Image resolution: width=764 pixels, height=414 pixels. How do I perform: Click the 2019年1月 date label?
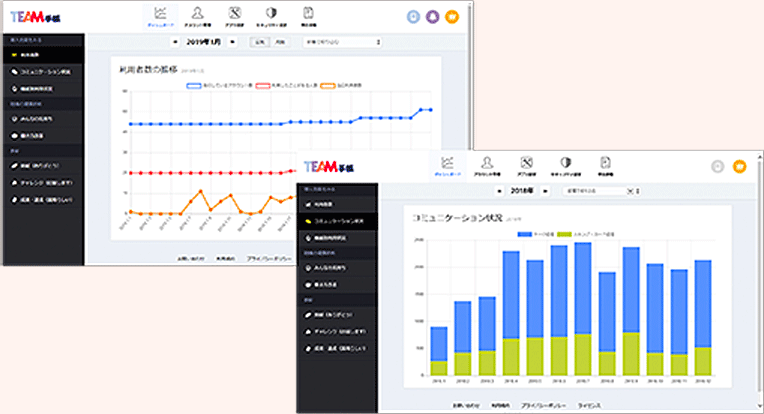204,42
